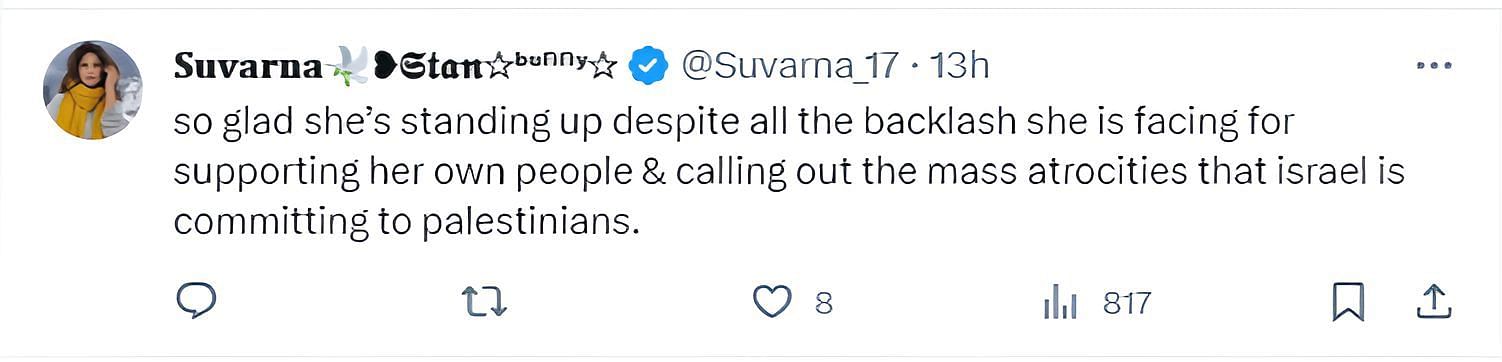Screen dimensions: 1502x362
Task: Click the black heart emoji before Stan
Action: click(x=386, y=67)
